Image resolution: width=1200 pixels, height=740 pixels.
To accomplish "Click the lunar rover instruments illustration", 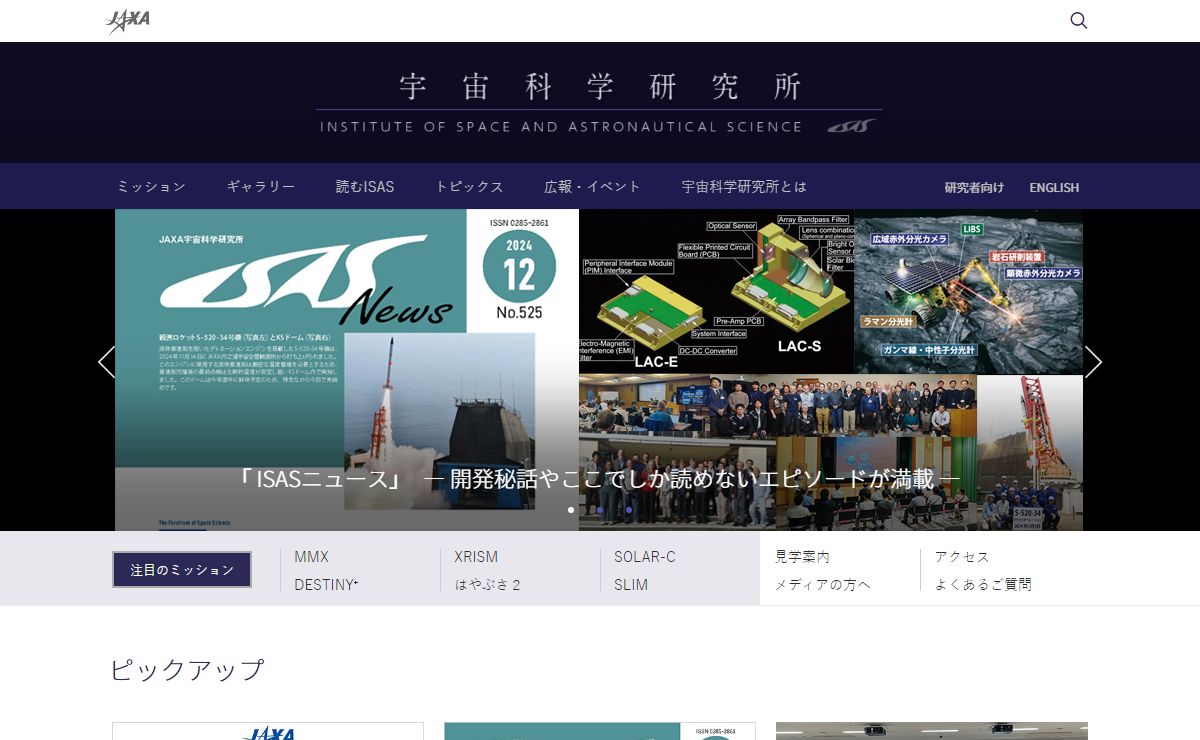I will (x=969, y=291).
